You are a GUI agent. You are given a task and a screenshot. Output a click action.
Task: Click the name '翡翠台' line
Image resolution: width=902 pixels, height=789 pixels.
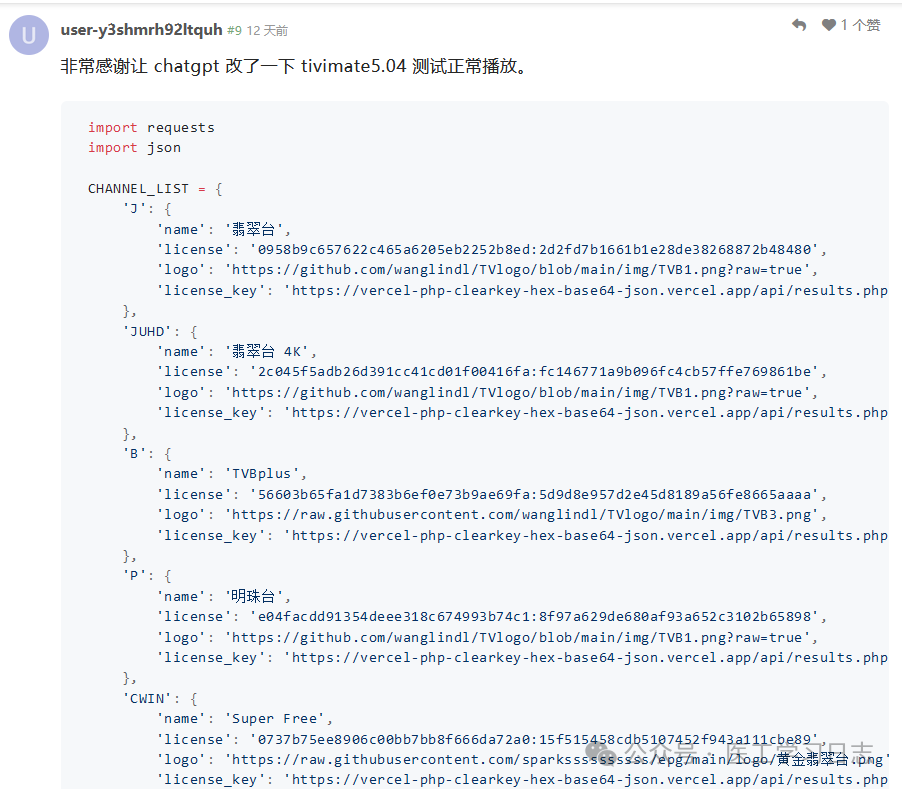[224, 229]
